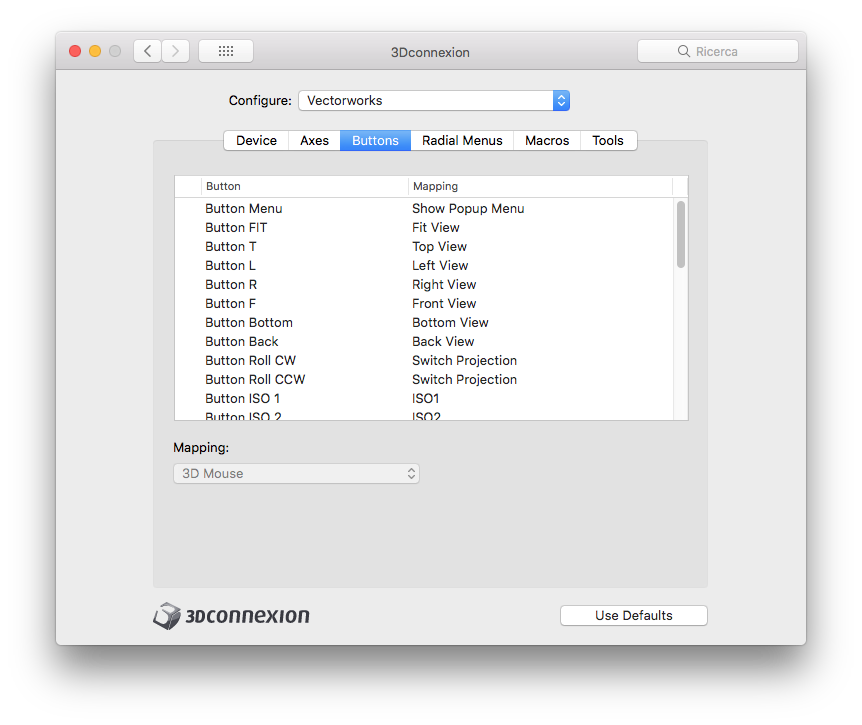
Task: Click the 3Dconnexion logo
Action: tap(231, 616)
